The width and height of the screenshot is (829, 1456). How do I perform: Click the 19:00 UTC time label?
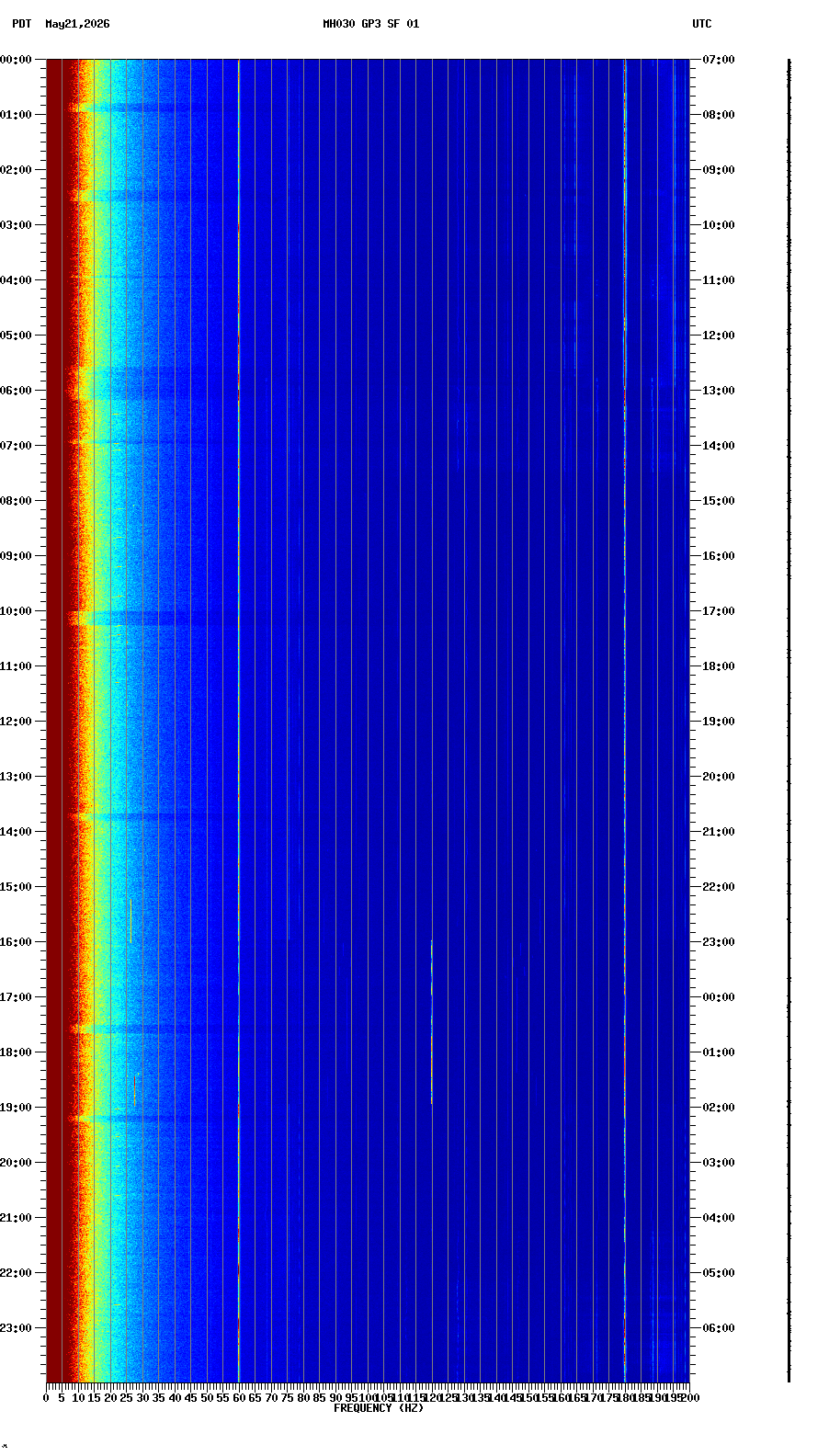pos(719,722)
